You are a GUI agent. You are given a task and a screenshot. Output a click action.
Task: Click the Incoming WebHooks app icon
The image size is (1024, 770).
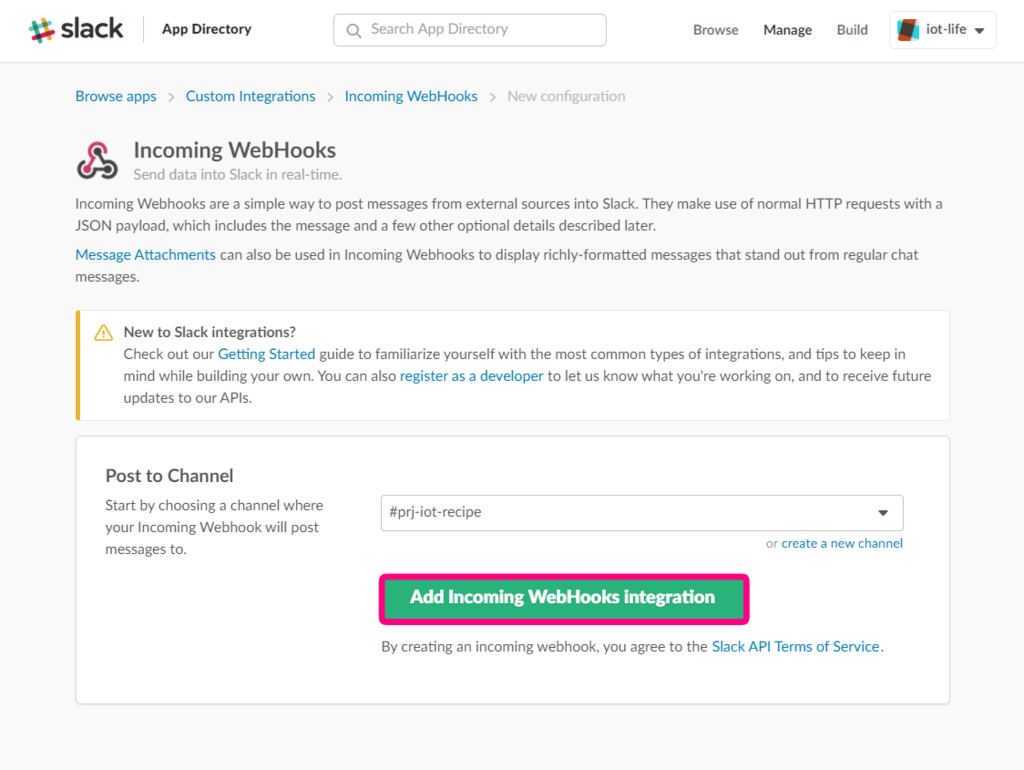tap(97, 161)
